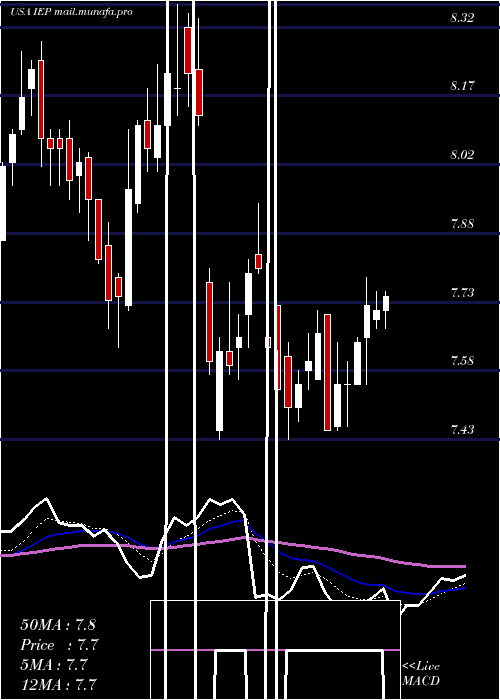This screenshot has width=500, height=700.
Task: Click the <<Live MACD label
Action: tap(421, 674)
